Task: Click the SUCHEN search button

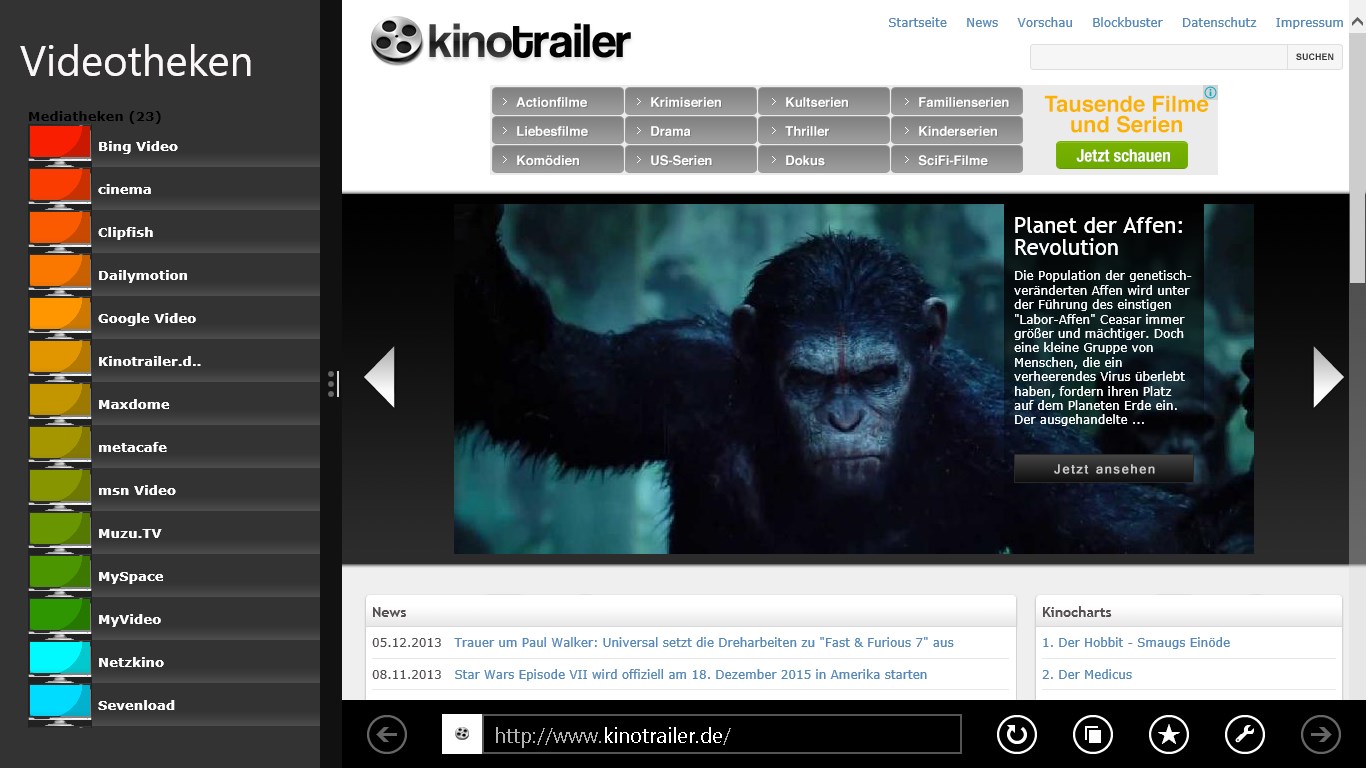Action: click(1314, 57)
